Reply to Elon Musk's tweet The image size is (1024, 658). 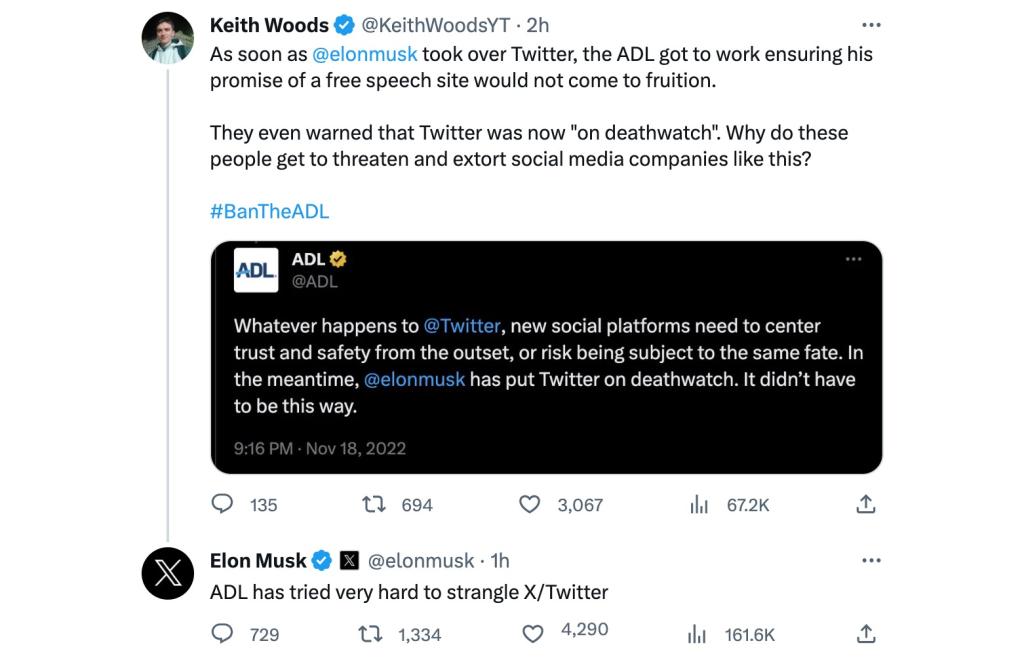[223, 633]
